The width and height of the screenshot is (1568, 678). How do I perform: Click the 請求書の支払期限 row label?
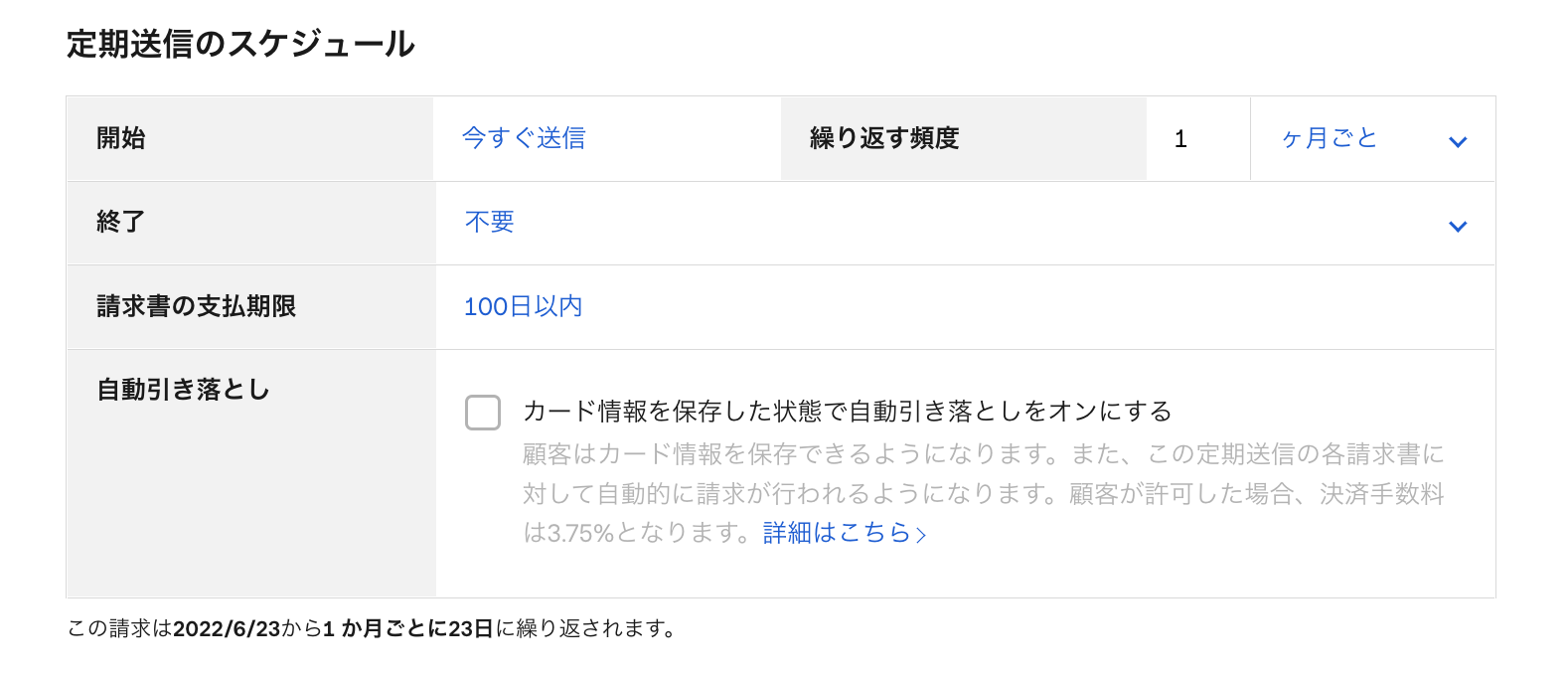[197, 306]
